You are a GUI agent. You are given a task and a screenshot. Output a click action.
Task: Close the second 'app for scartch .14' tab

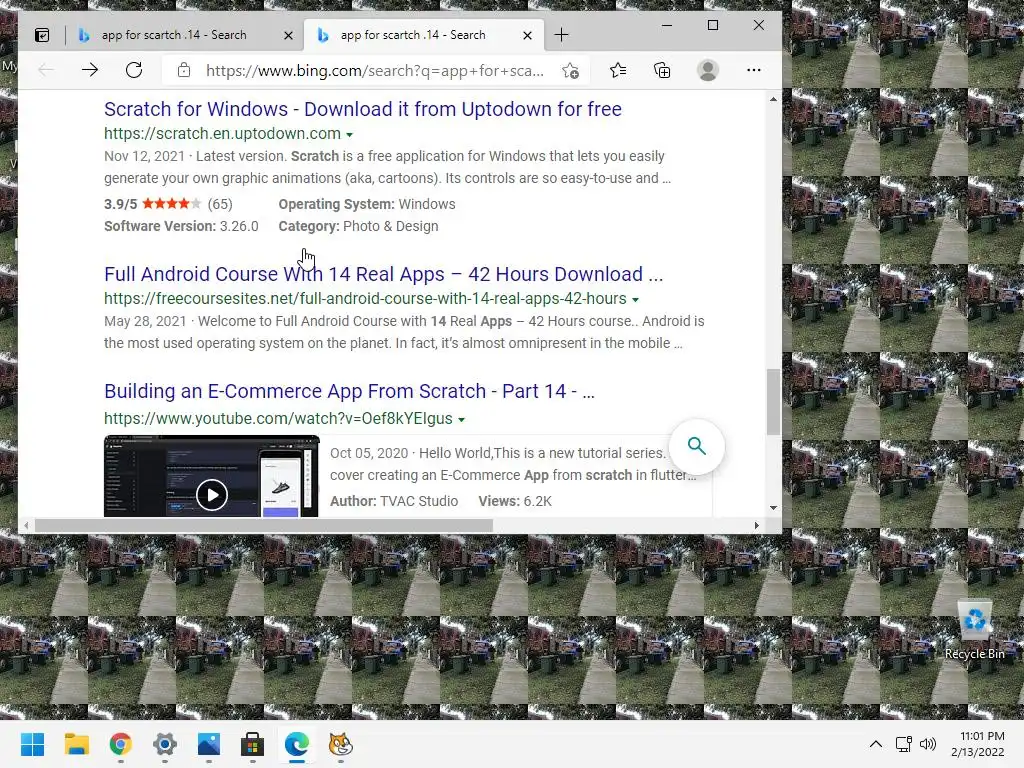(x=528, y=35)
